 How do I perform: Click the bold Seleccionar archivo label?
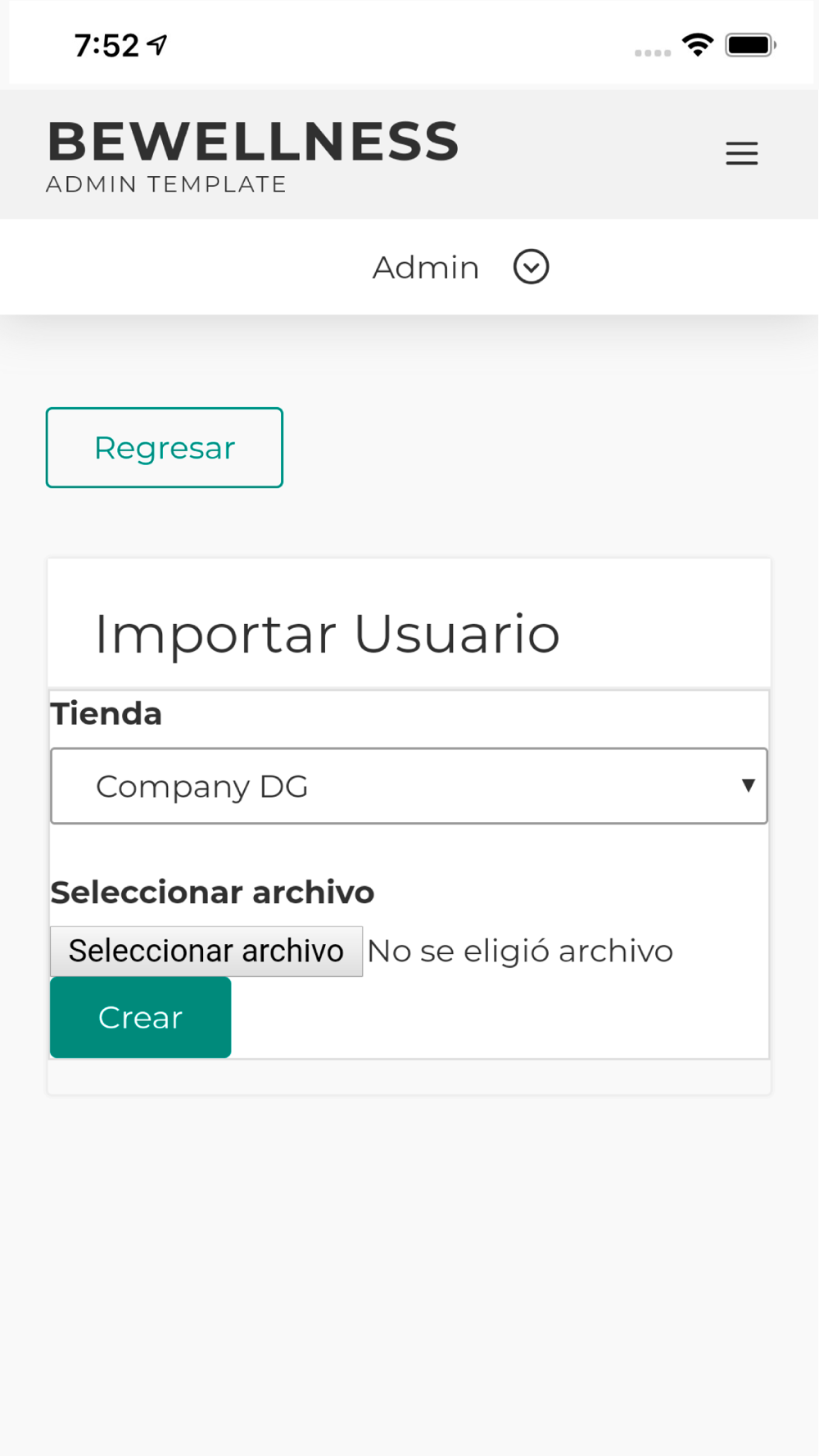tap(213, 893)
